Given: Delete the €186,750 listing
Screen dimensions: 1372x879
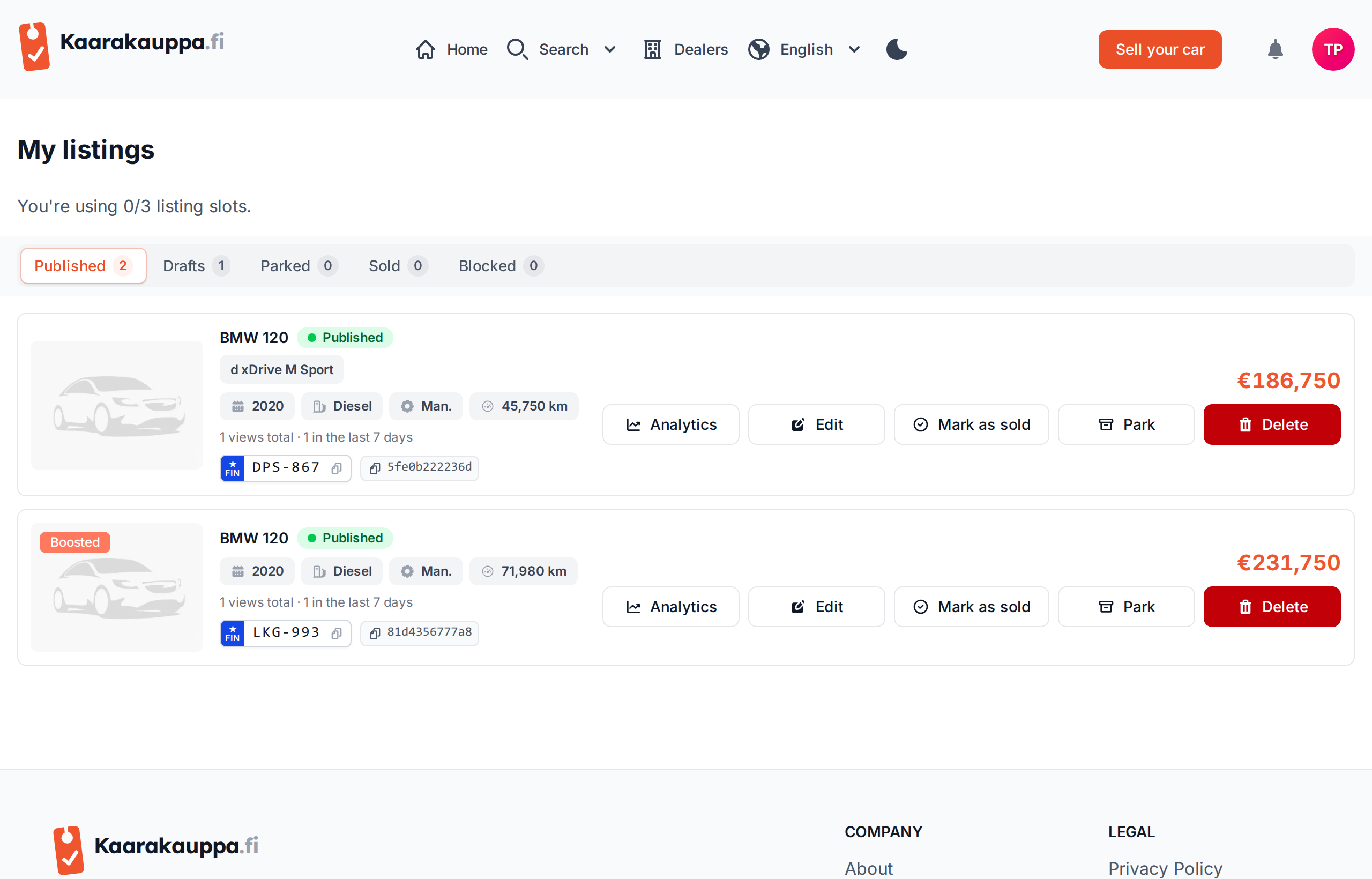Looking at the screenshot, I should (1272, 424).
